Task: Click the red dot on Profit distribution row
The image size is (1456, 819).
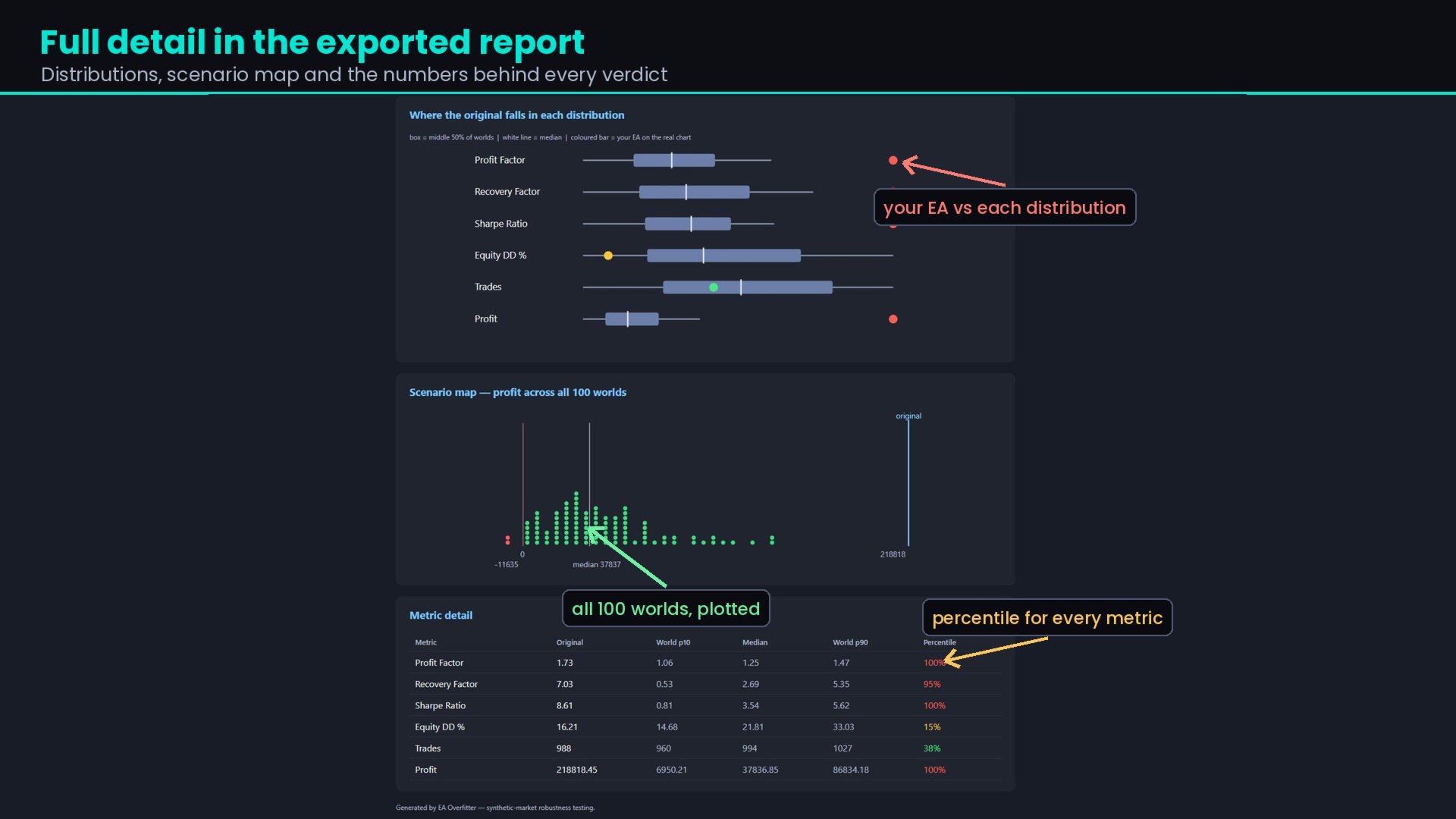Action: 893,319
